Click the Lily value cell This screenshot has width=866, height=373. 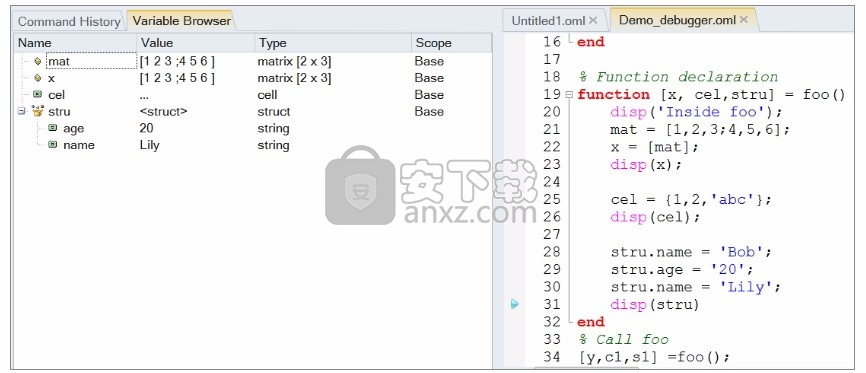(150, 145)
